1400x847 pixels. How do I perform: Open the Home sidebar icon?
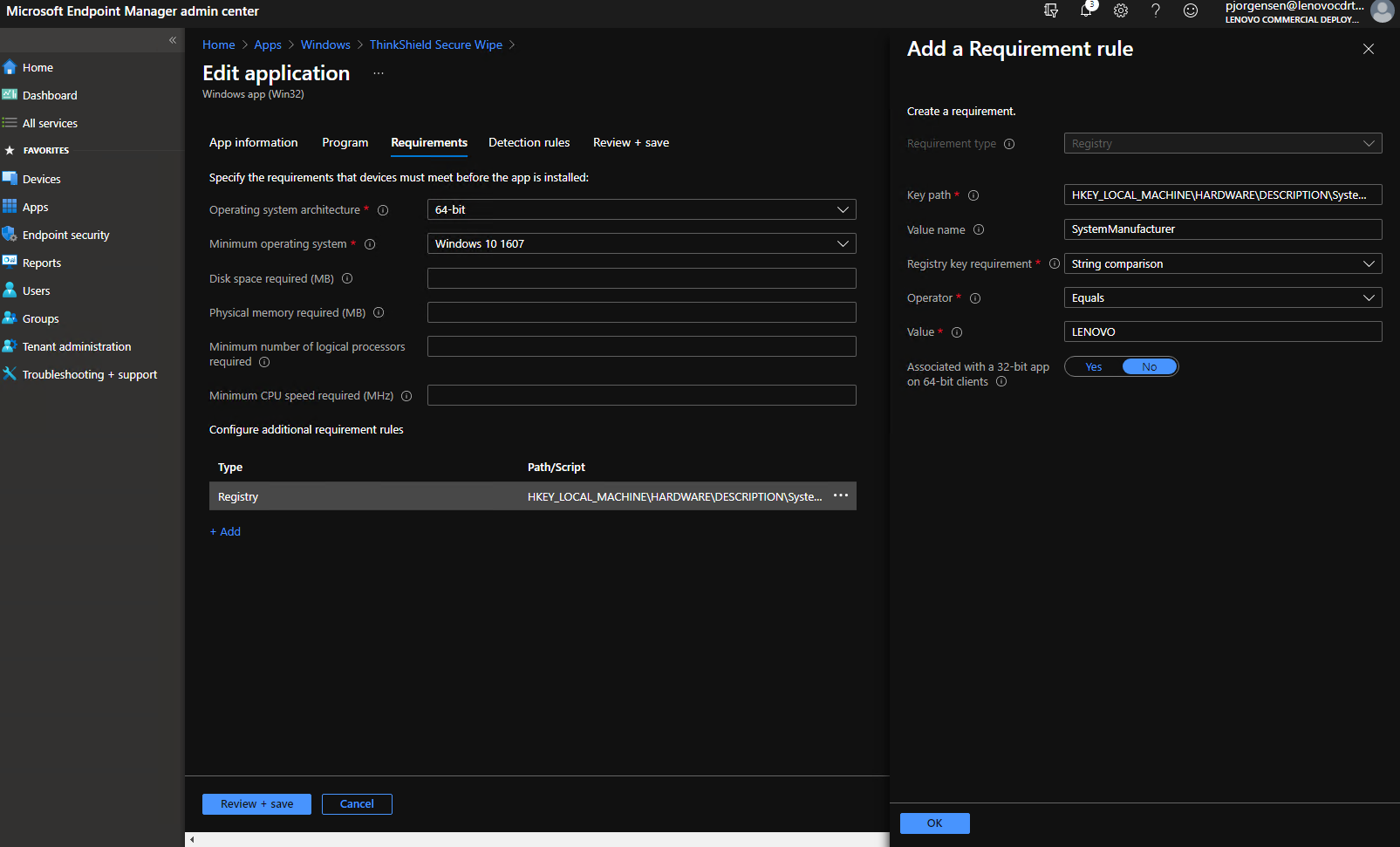point(10,67)
